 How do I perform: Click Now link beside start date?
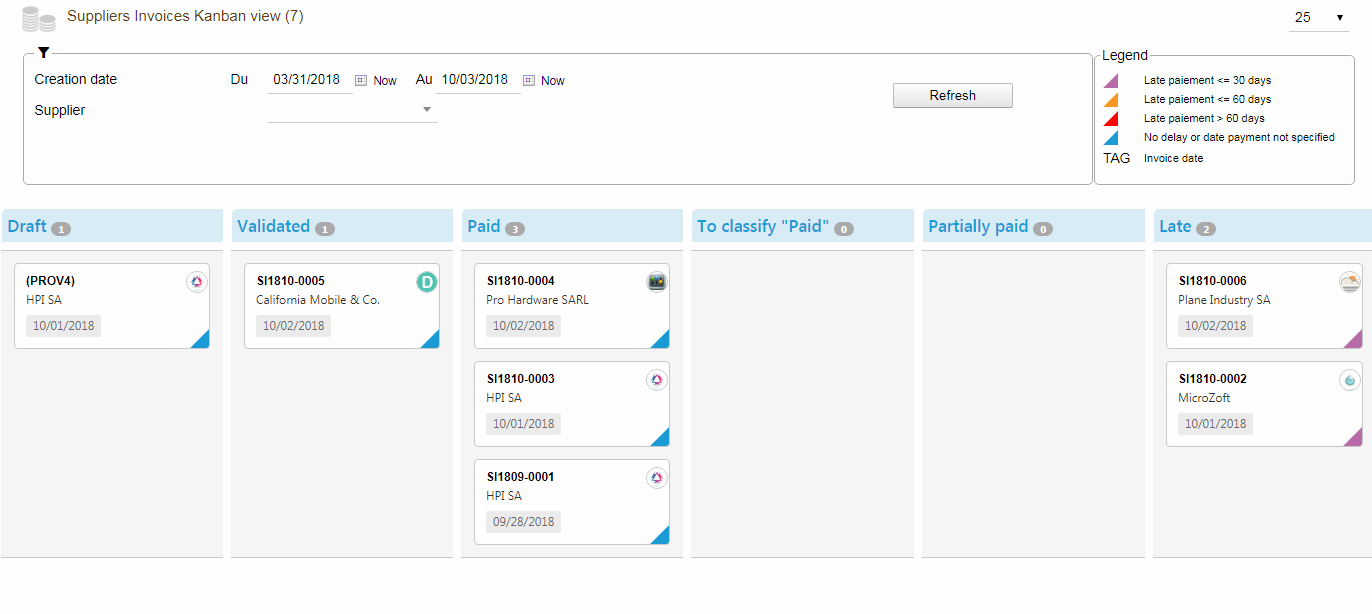point(385,81)
